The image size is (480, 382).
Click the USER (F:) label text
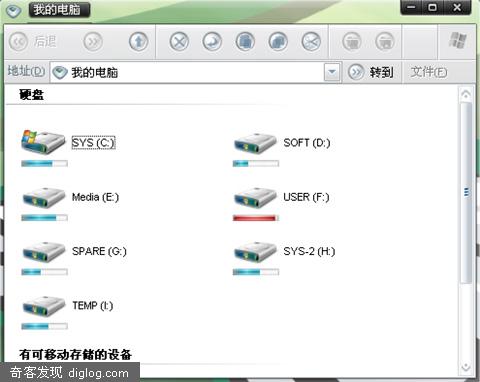pyautogui.click(x=306, y=197)
